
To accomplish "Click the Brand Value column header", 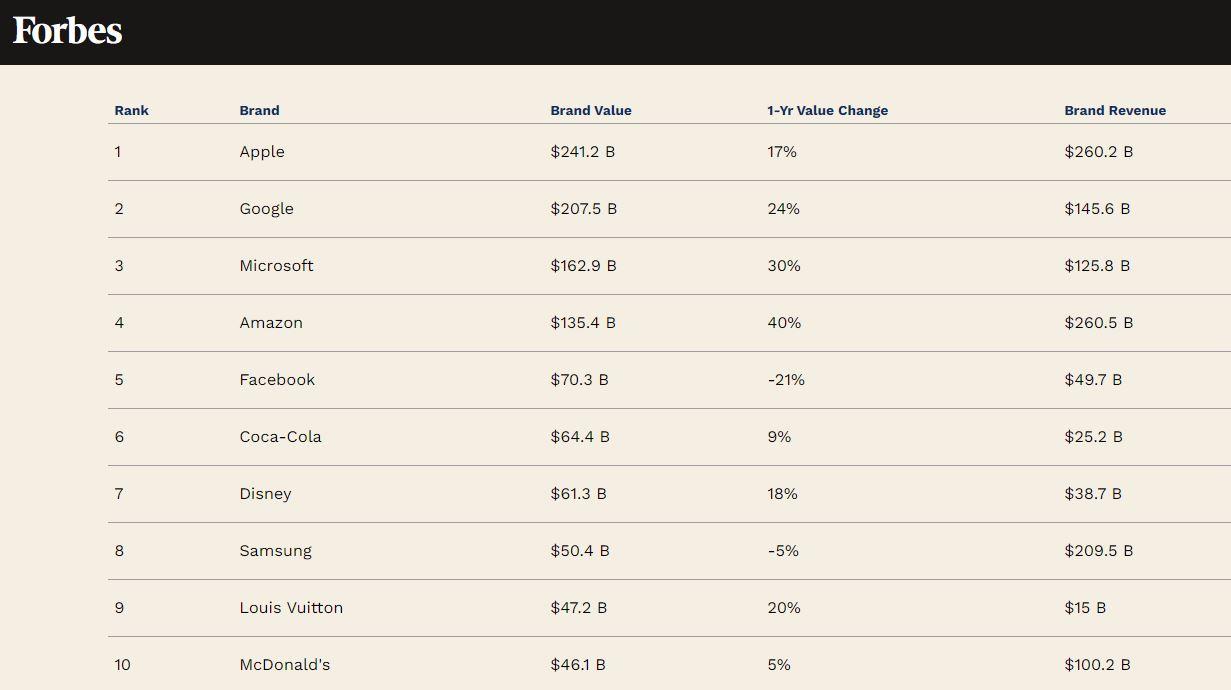I will pos(590,111).
